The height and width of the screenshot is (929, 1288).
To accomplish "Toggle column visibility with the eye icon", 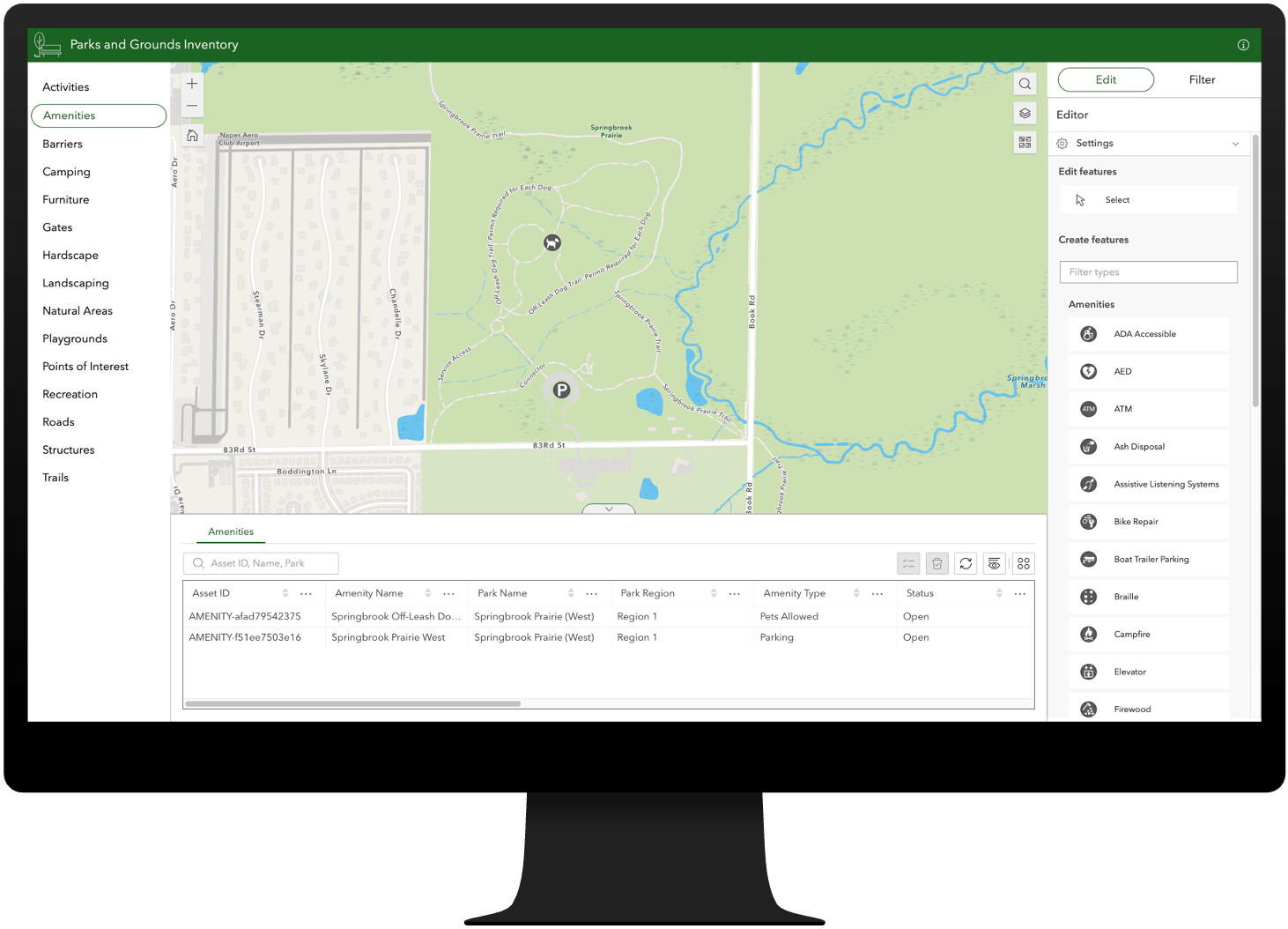I will [x=994, y=563].
